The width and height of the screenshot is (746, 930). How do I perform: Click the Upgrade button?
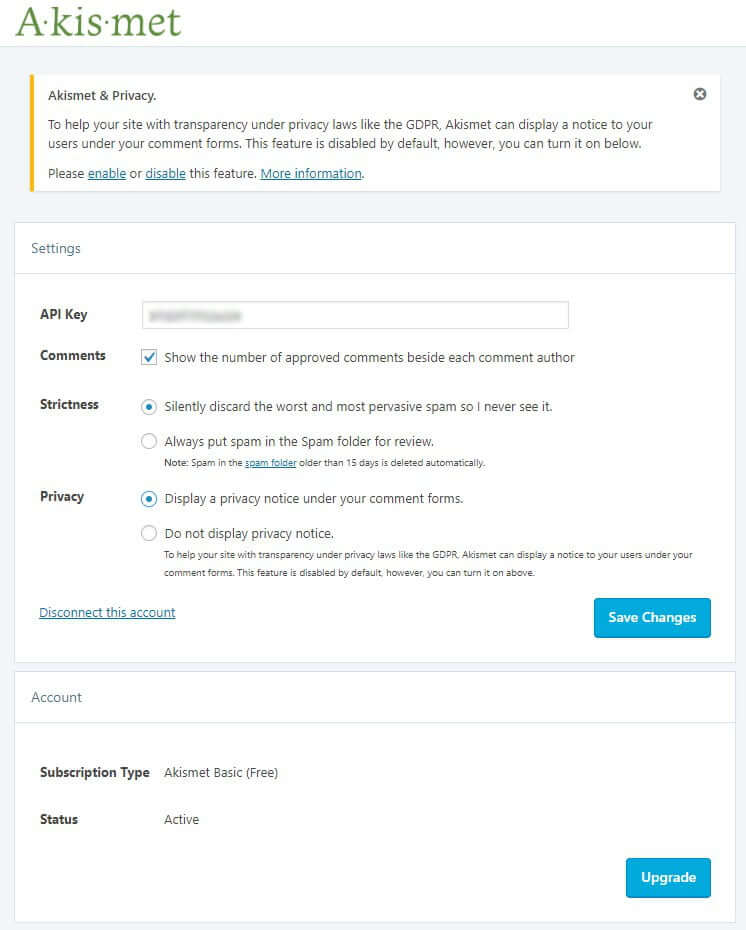tap(668, 877)
